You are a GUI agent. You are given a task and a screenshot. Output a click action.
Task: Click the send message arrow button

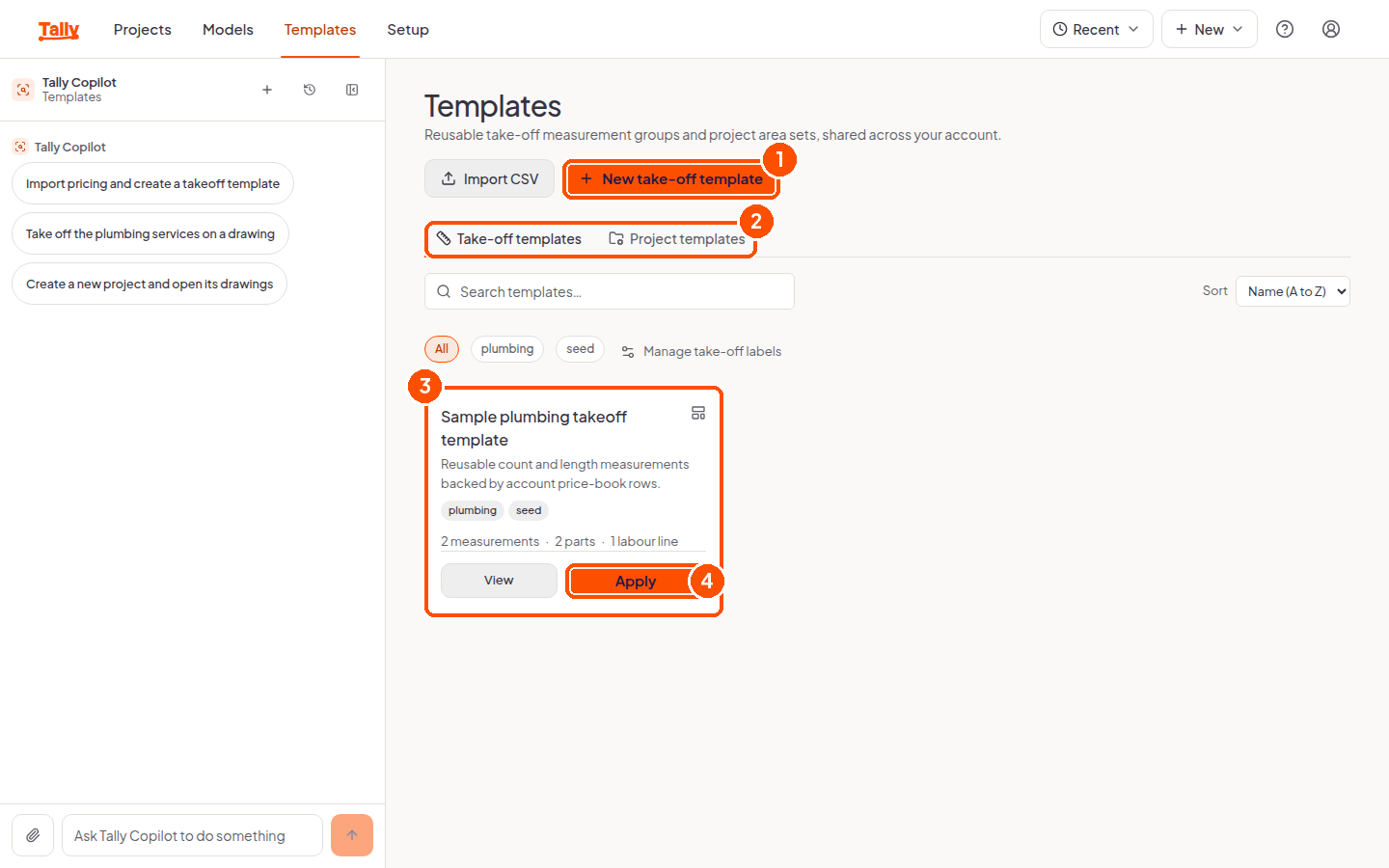tap(352, 835)
